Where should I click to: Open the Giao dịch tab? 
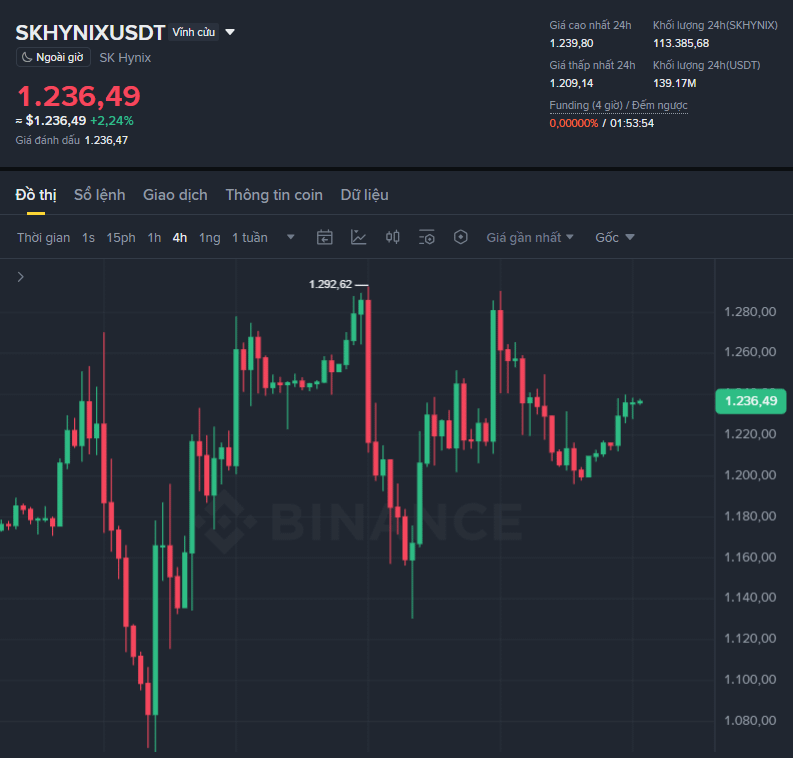(x=175, y=195)
